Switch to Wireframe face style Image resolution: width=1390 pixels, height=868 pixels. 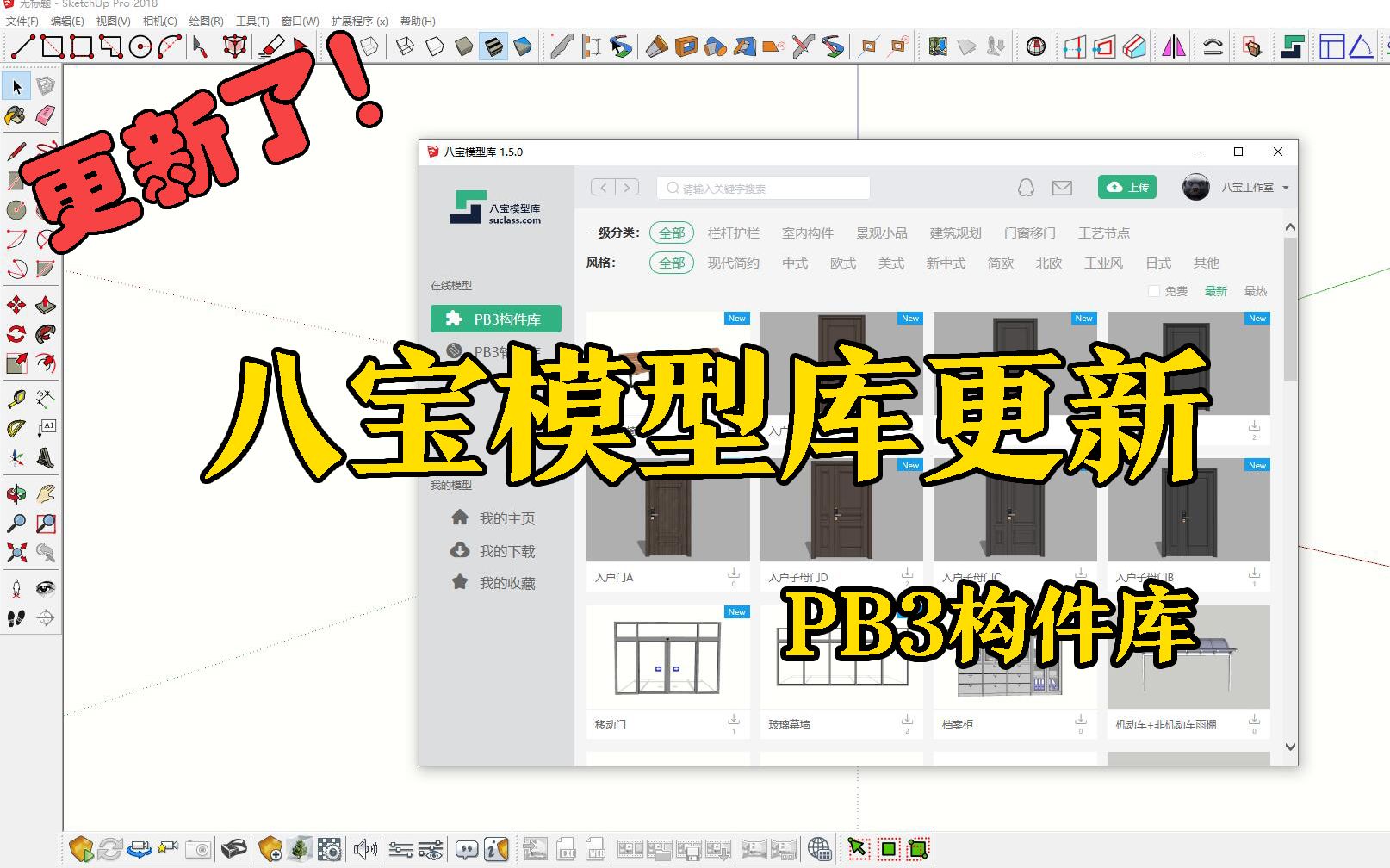[x=405, y=46]
